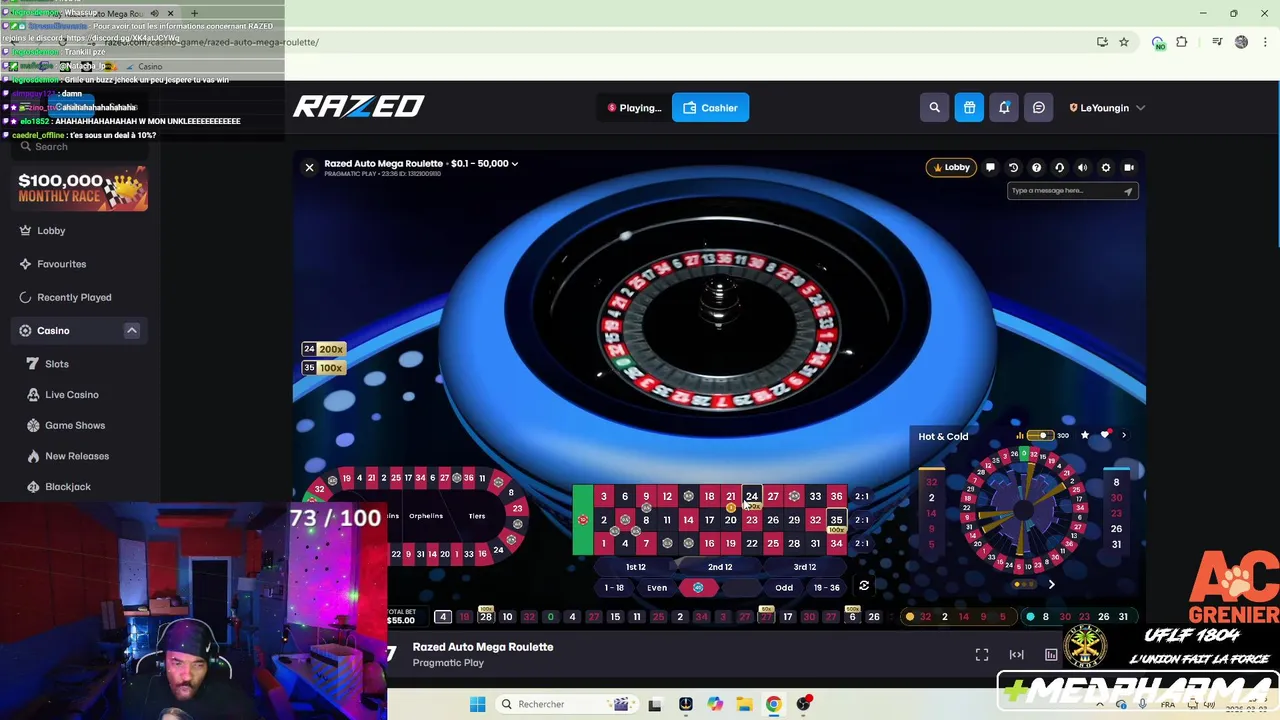
Task: Open a new browser tab
Action: click(194, 13)
